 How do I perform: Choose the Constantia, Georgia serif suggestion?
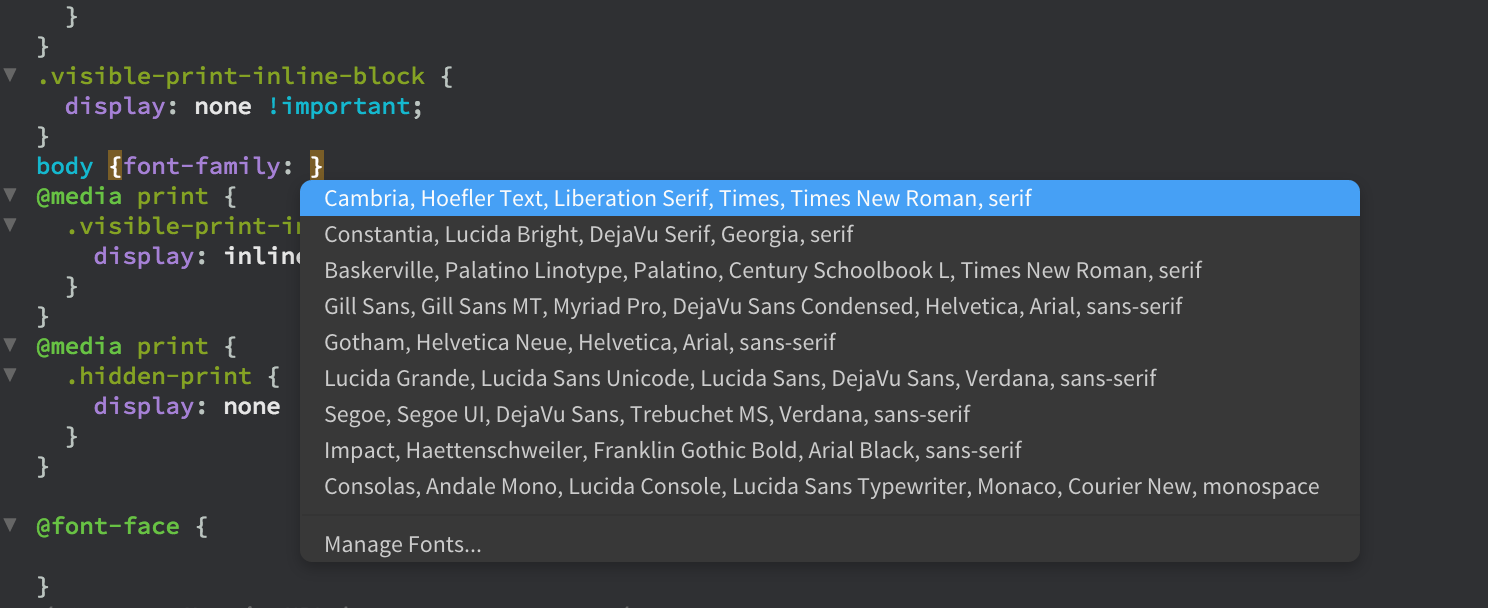(588, 234)
